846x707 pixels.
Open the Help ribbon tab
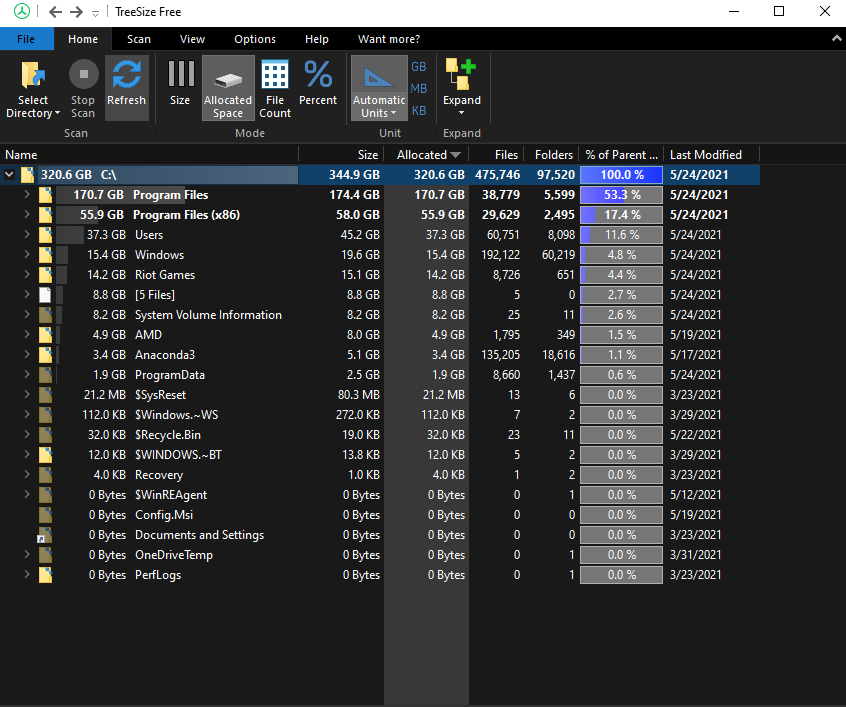[x=317, y=39]
